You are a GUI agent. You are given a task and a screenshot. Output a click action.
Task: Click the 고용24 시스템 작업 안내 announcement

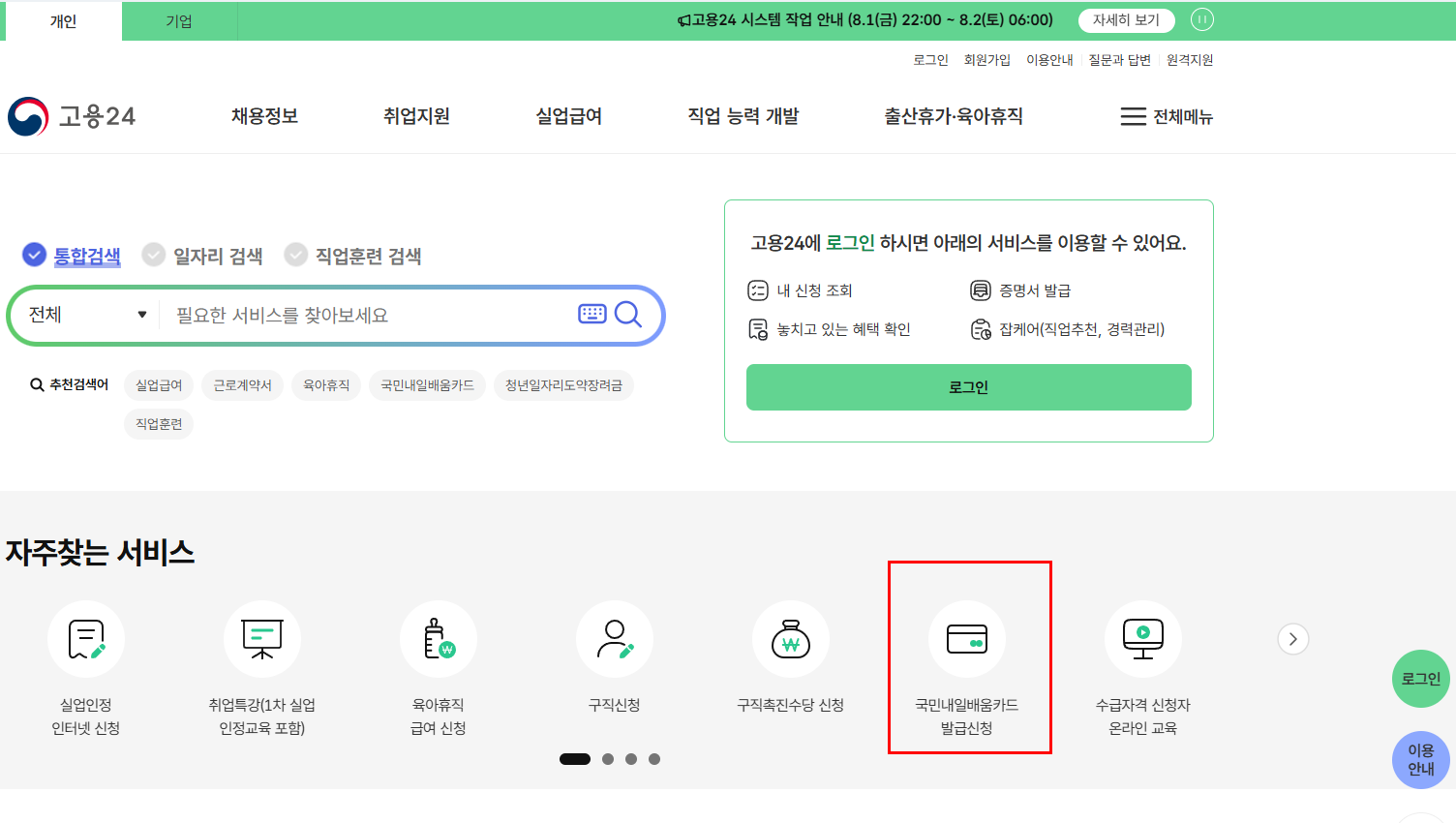[x=865, y=20]
